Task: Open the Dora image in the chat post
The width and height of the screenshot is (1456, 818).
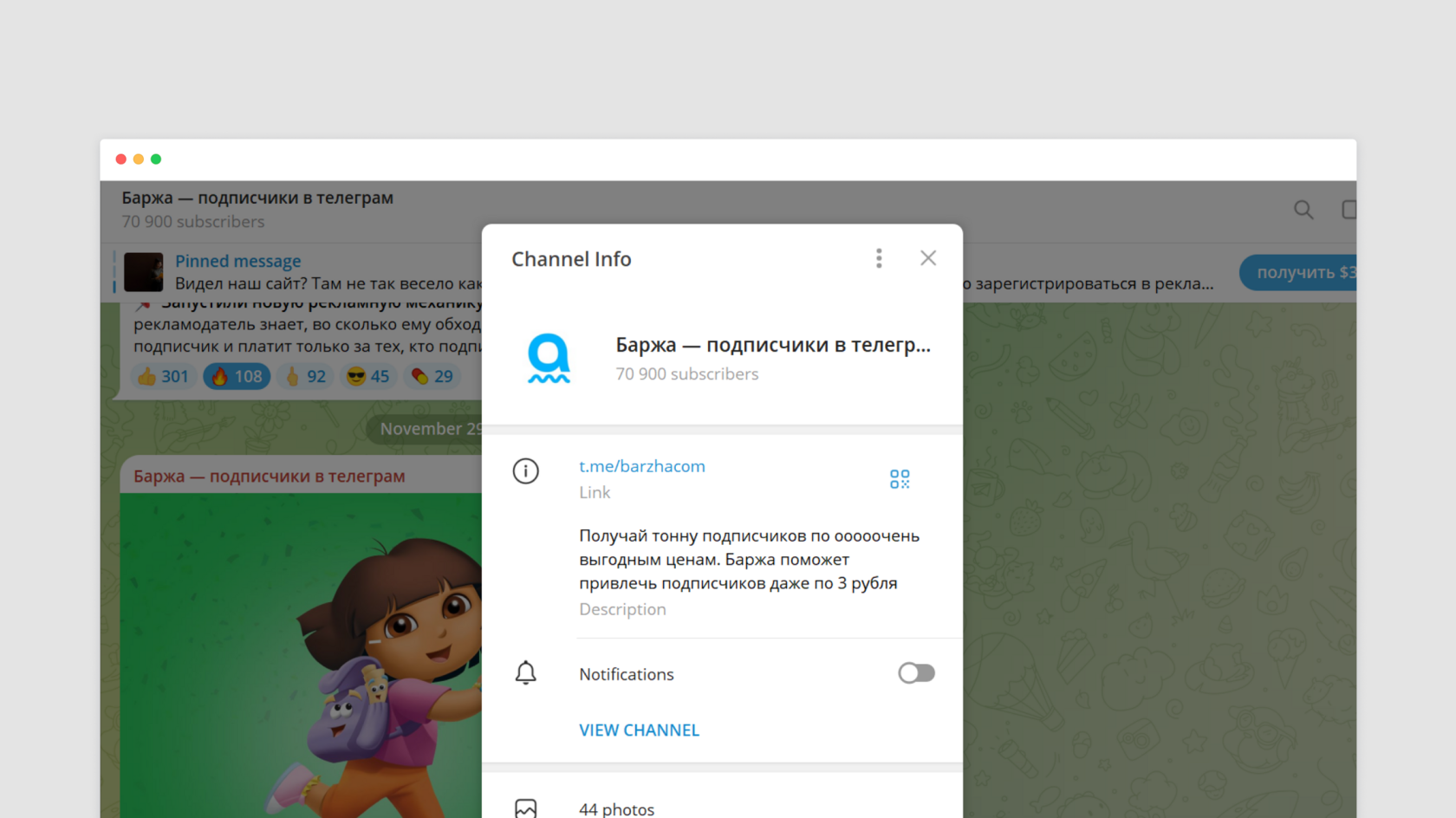Action: 301,655
